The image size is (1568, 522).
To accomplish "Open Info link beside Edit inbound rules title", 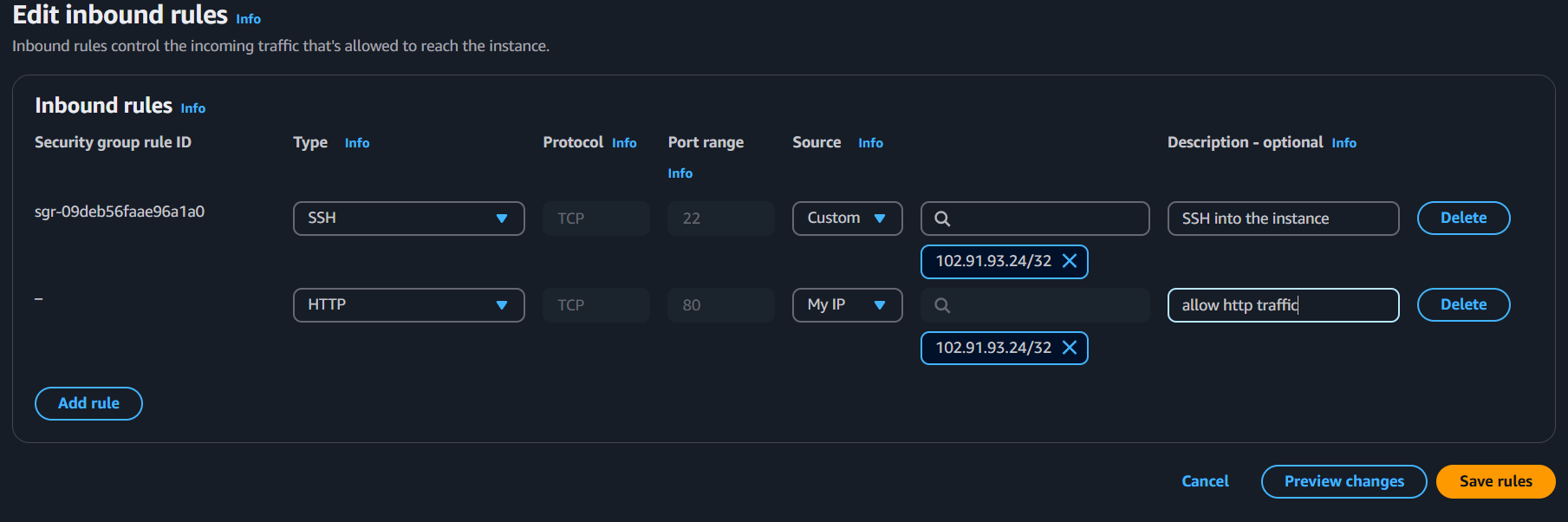I will tap(249, 19).
